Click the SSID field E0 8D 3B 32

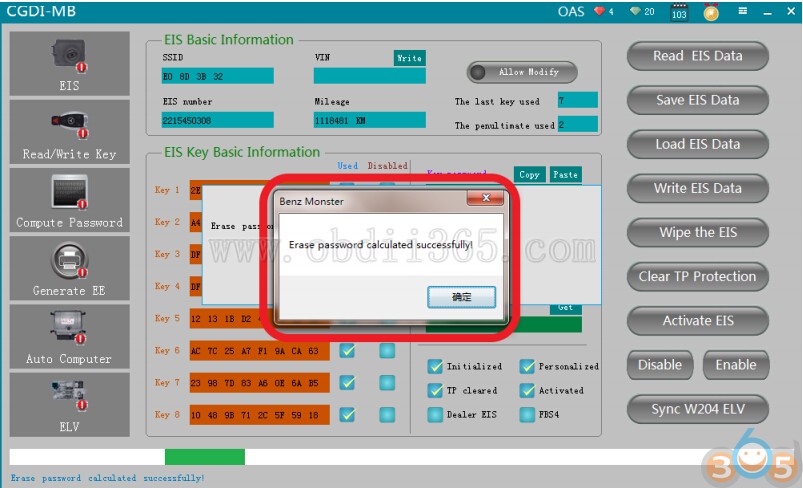click(x=218, y=76)
